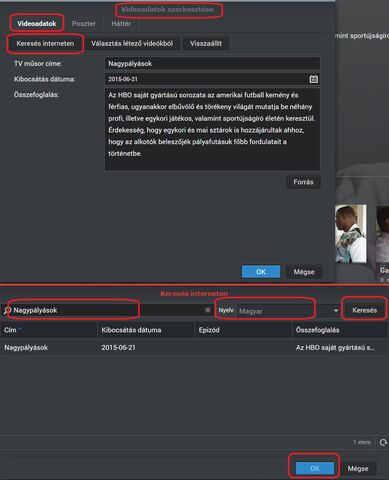Viewport: 389px width, 480px height.
Task: Click the Keresés search button
Action: [364, 310]
